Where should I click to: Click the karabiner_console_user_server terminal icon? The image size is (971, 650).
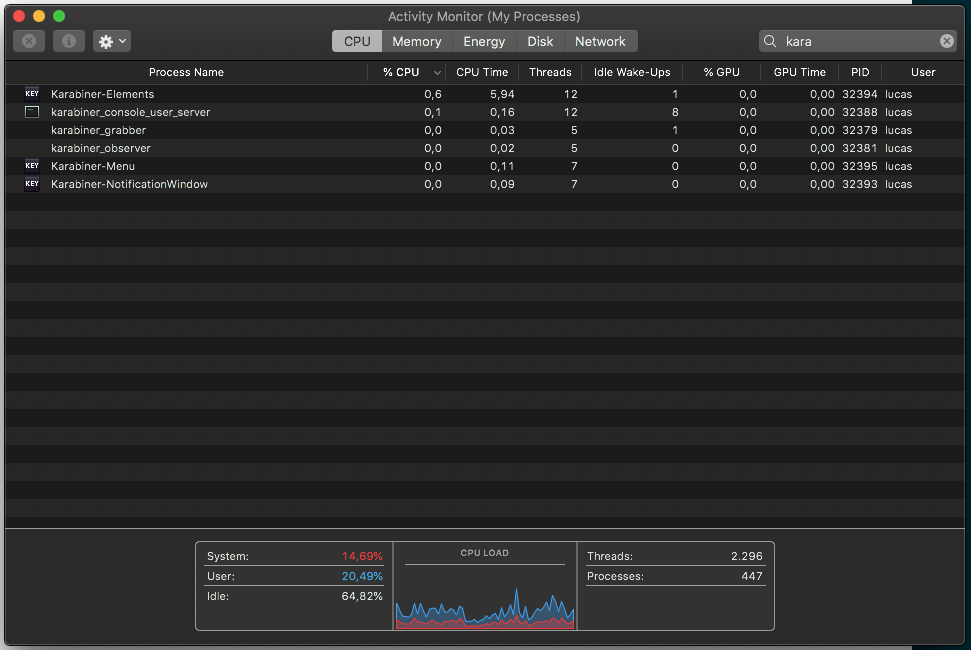32,112
